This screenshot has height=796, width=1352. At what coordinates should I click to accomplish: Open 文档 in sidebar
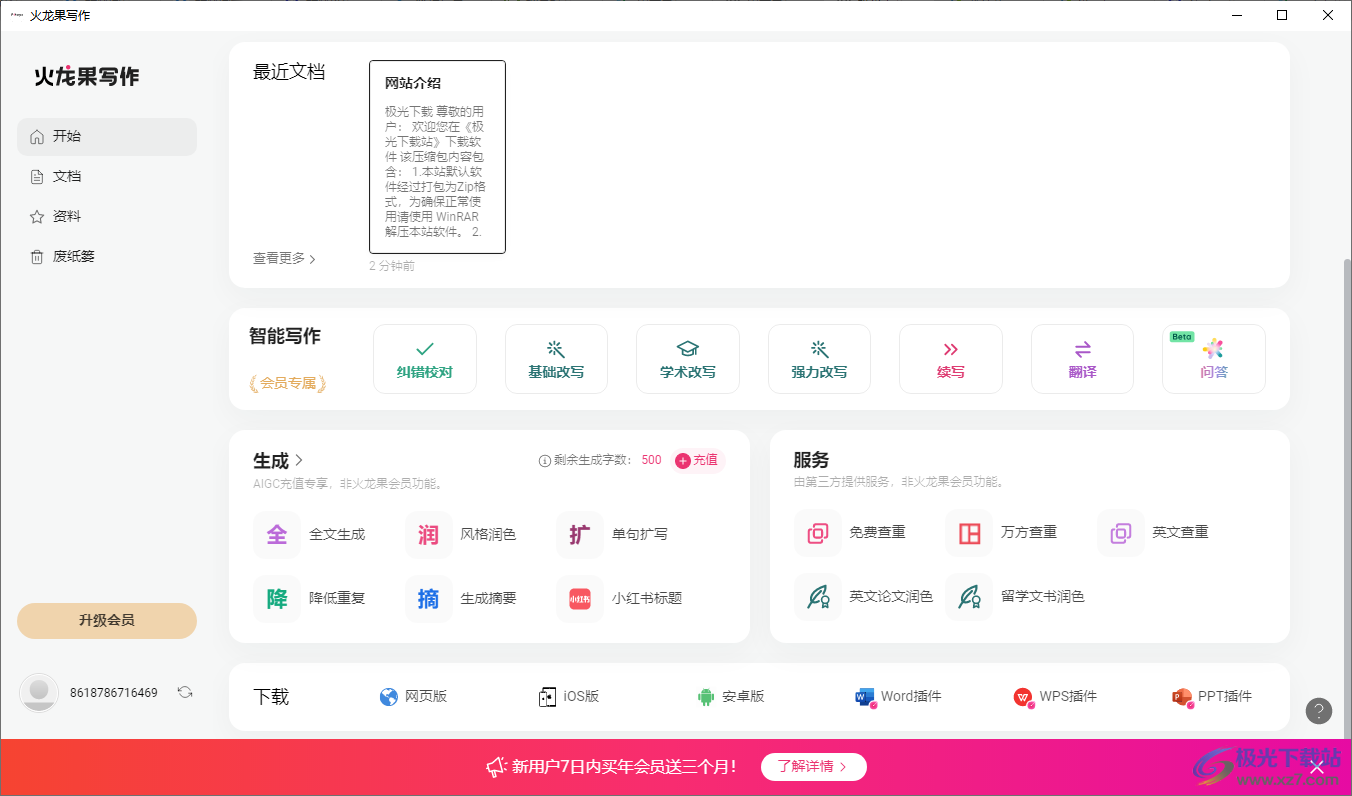point(107,177)
